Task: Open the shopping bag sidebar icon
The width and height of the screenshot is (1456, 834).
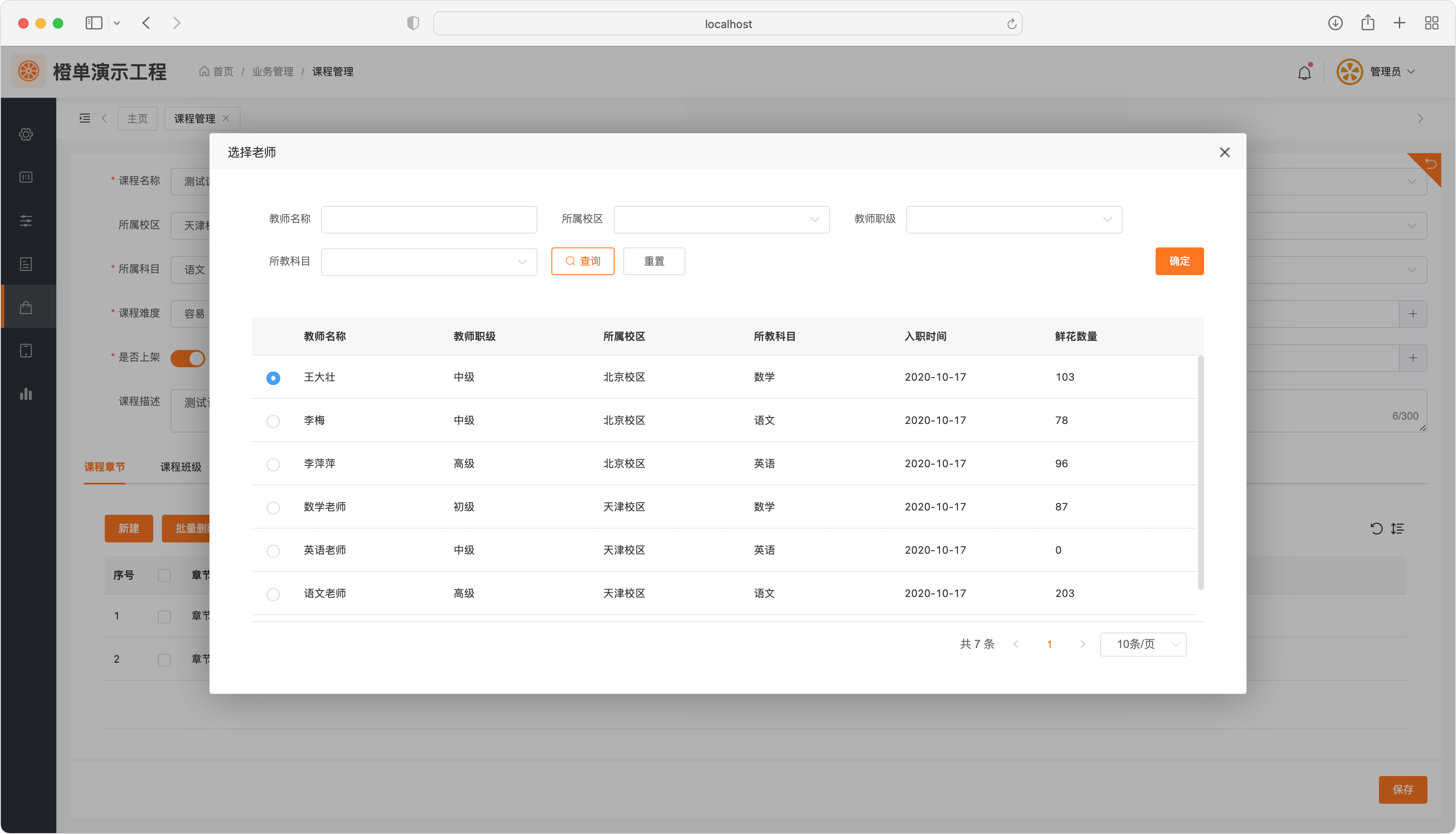Action: point(26,308)
